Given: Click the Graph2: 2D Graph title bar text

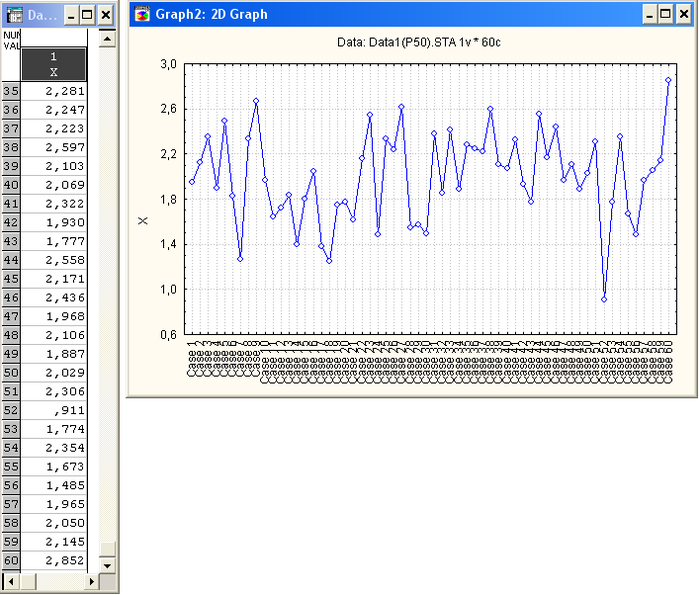Looking at the screenshot, I should point(211,14).
